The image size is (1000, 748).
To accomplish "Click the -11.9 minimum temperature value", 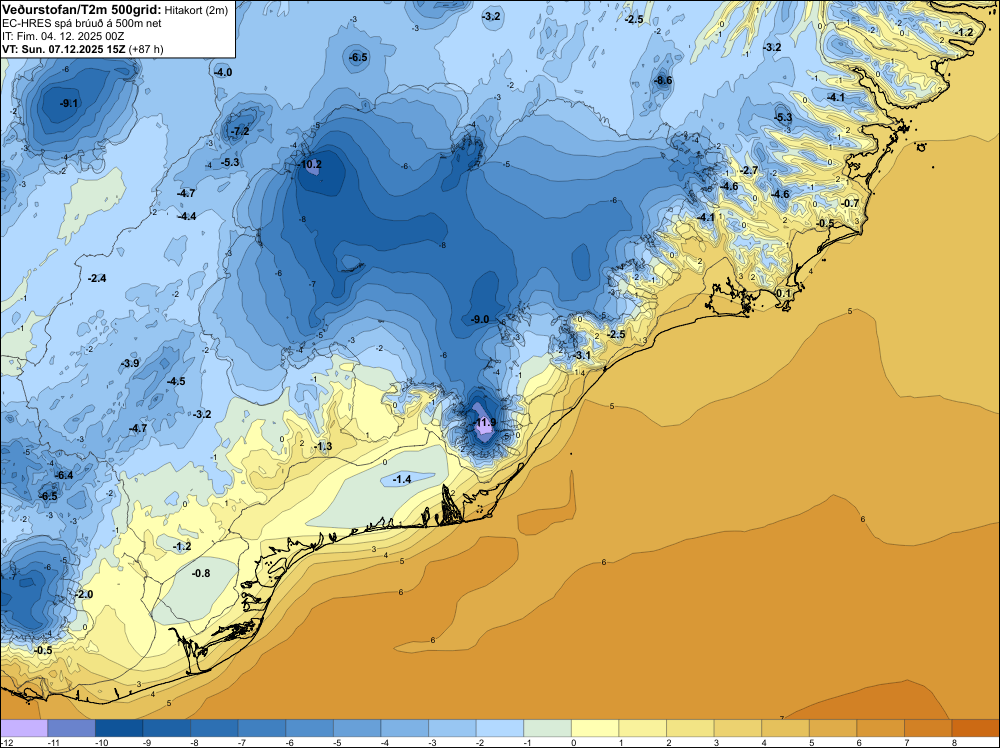I will click(485, 422).
